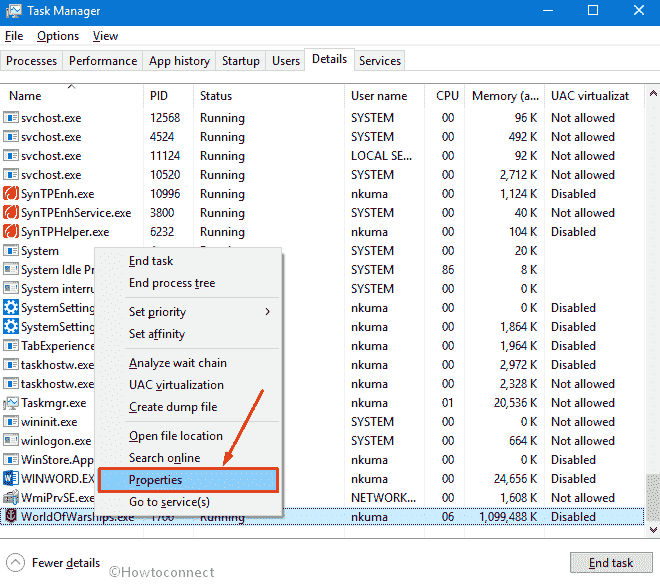Click the svchost.exe icon for PID 11124
The width and height of the screenshot is (660, 587).
(11, 156)
